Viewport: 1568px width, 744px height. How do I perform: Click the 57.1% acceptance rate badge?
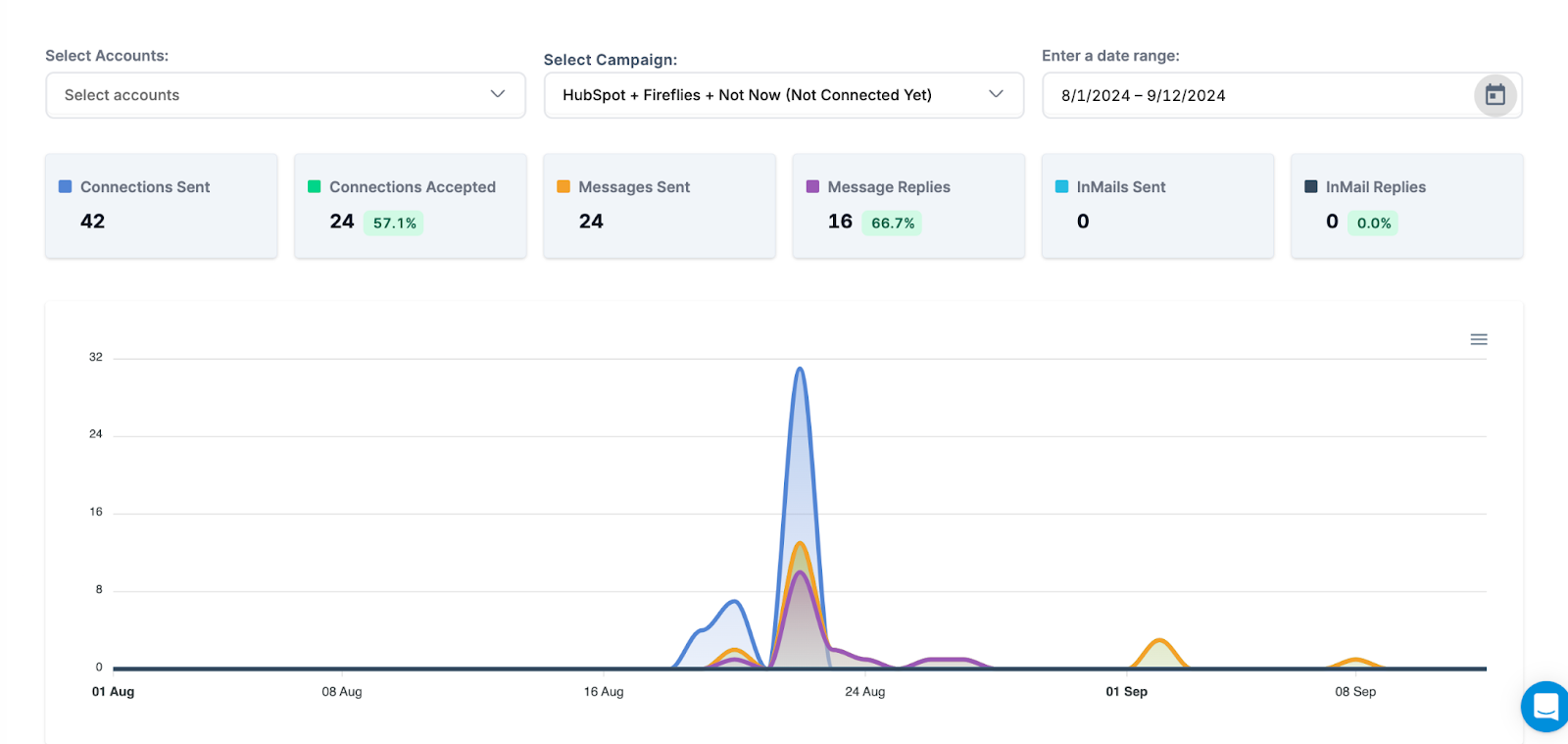[394, 223]
